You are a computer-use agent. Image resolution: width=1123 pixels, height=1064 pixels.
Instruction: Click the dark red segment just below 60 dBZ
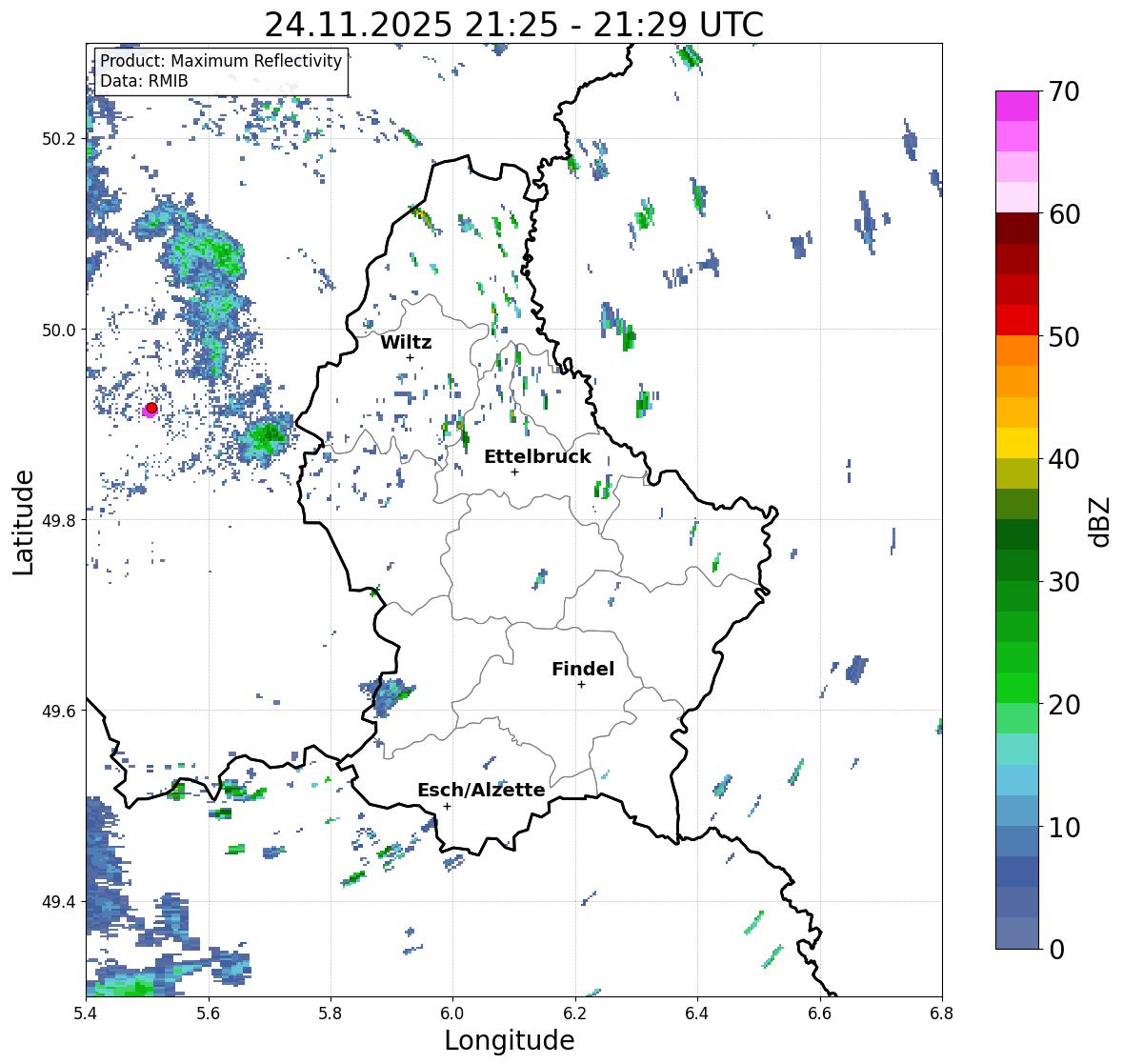[x=1017, y=229]
